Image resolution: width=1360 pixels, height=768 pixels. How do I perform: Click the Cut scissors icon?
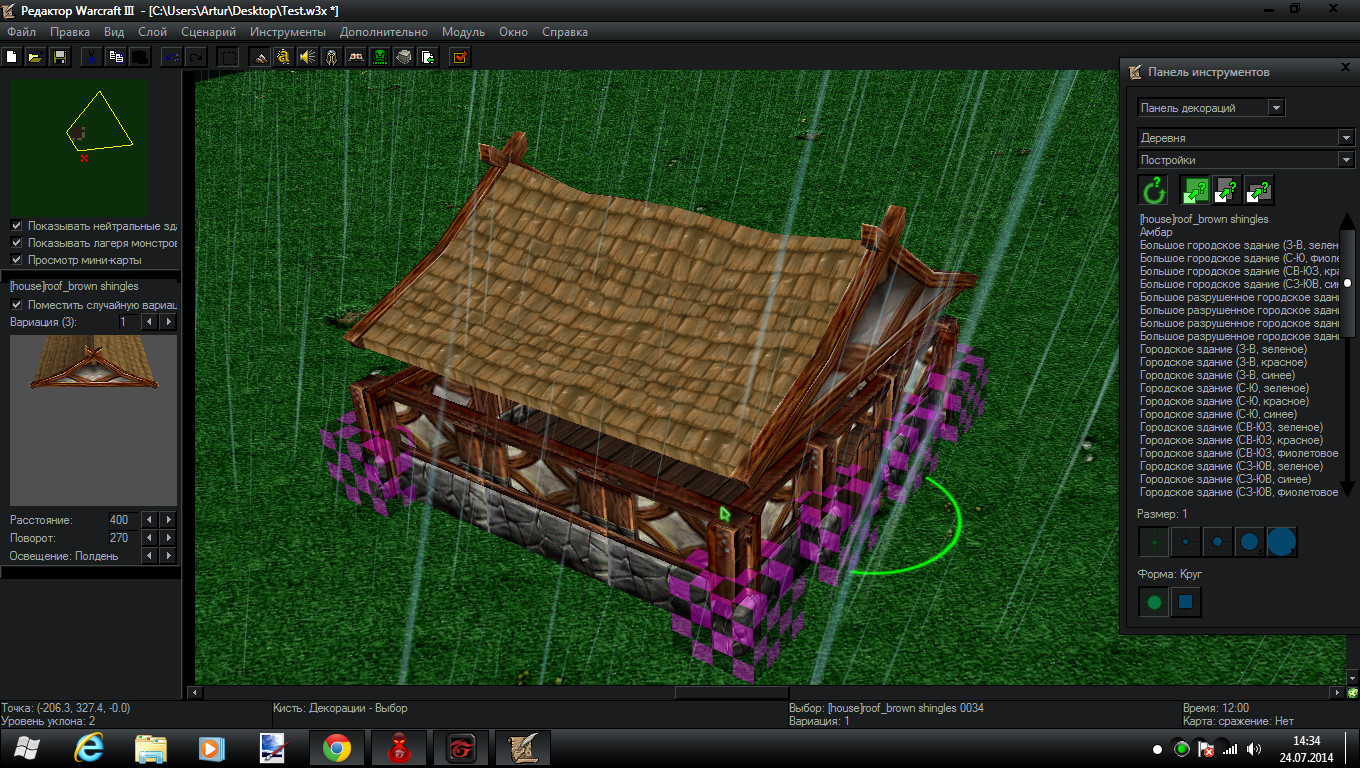91,57
